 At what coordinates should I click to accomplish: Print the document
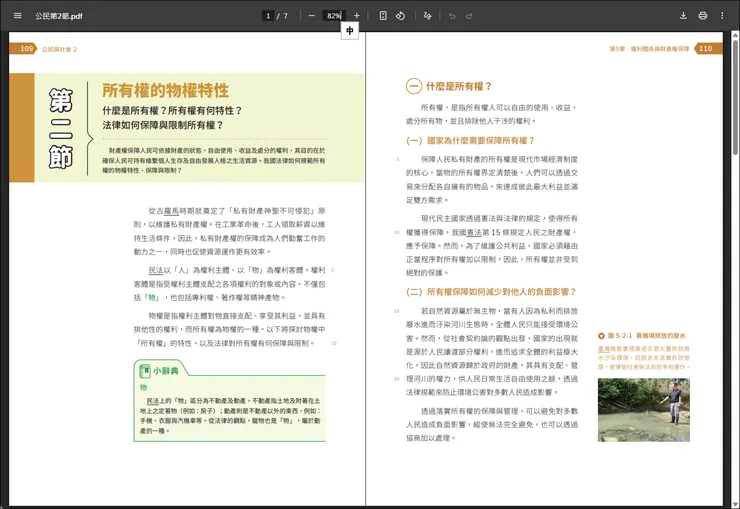(x=703, y=16)
